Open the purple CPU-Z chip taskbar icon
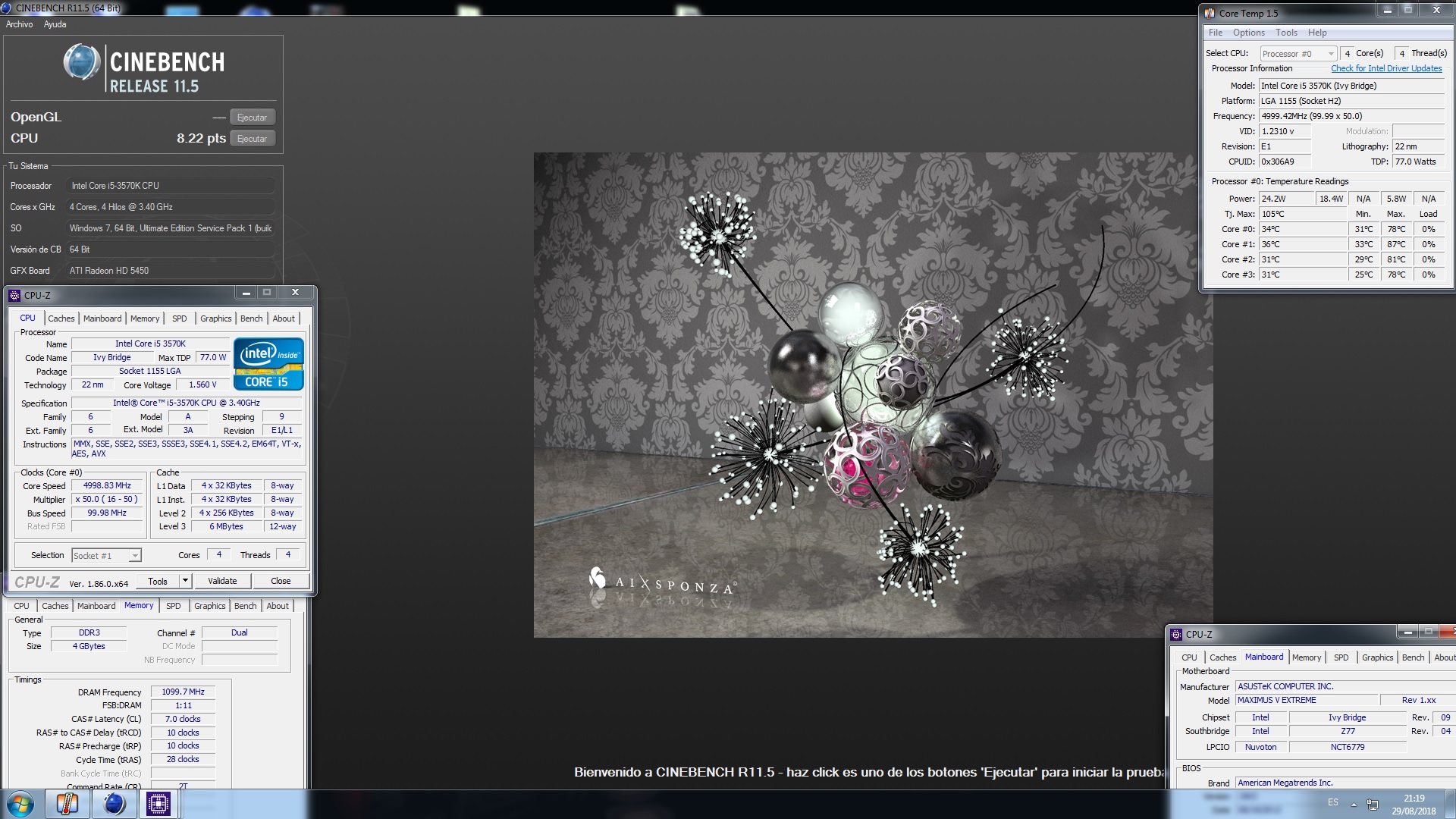Screen dimensions: 1456x819 click(158, 804)
